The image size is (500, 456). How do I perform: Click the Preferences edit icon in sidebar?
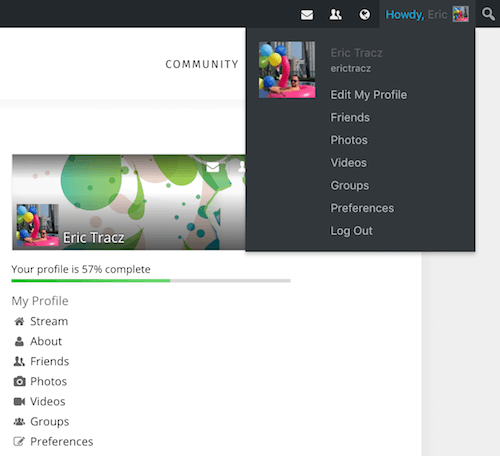[19, 441]
